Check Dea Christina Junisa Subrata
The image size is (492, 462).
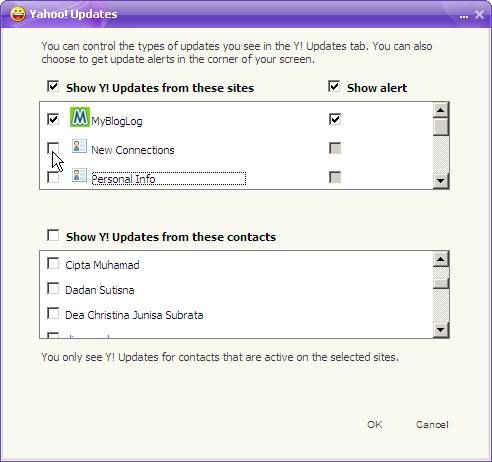pyautogui.click(x=53, y=313)
